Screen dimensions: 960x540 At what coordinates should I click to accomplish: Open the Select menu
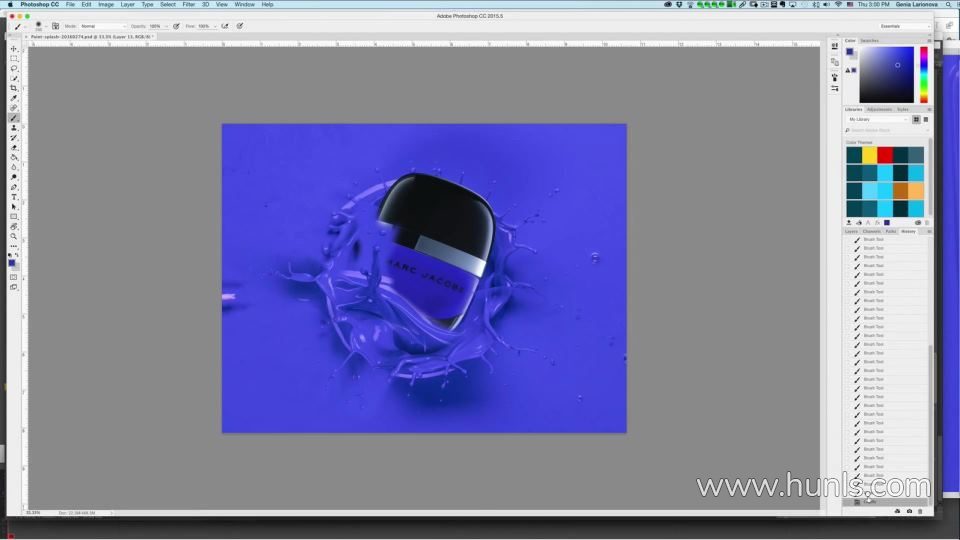point(168,4)
